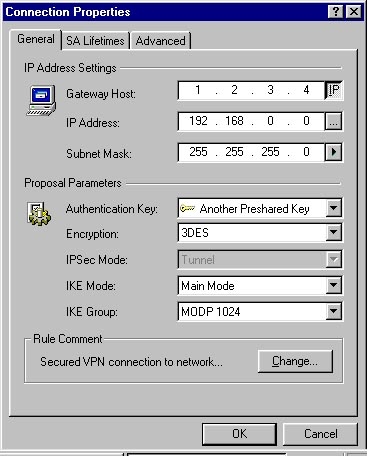Viewport: 367px width, 456px height.
Task: Click the disabled IPSec Mode dropdown arrow
Action: click(333, 259)
